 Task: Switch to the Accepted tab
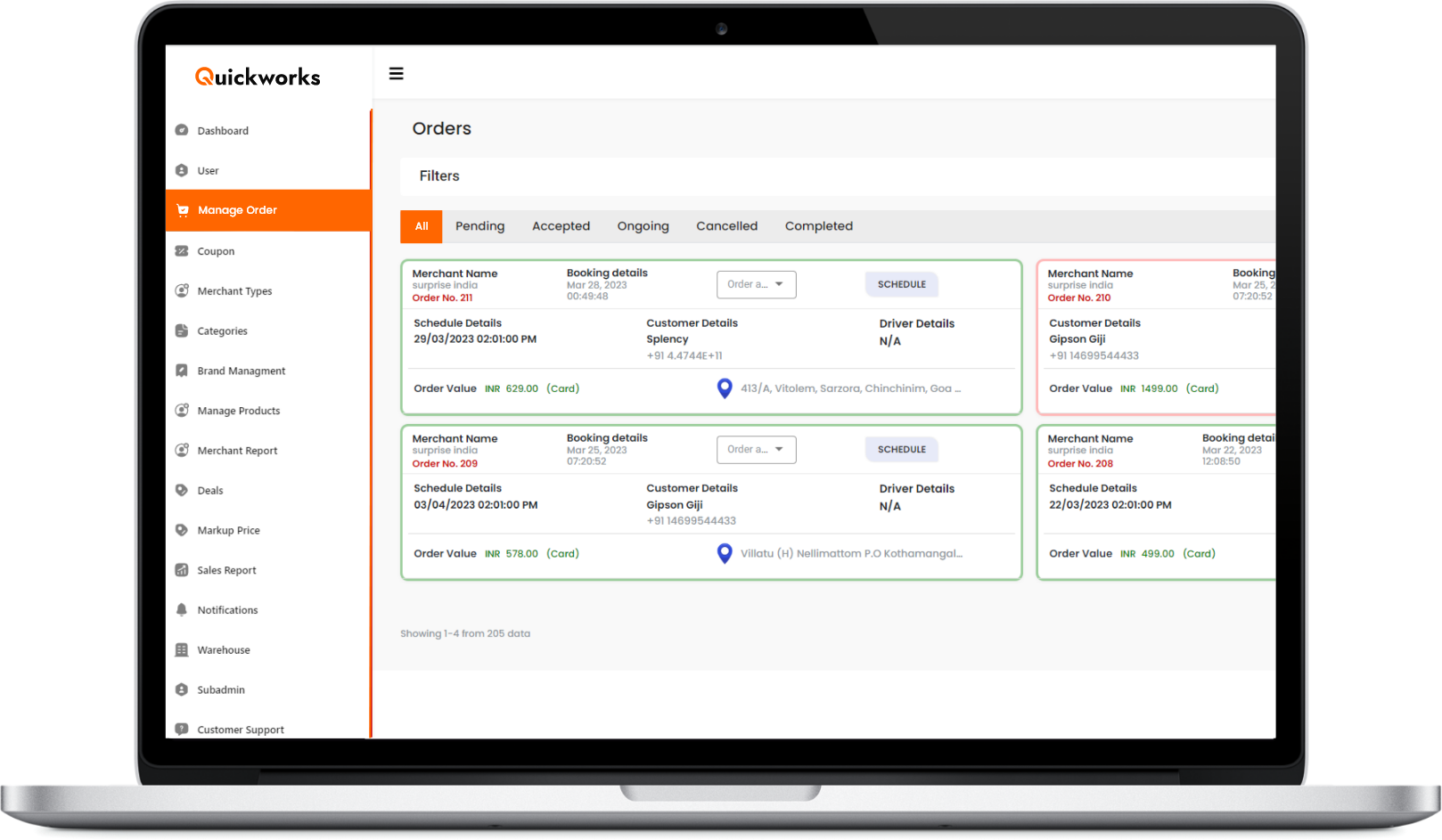(x=561, y=226)
